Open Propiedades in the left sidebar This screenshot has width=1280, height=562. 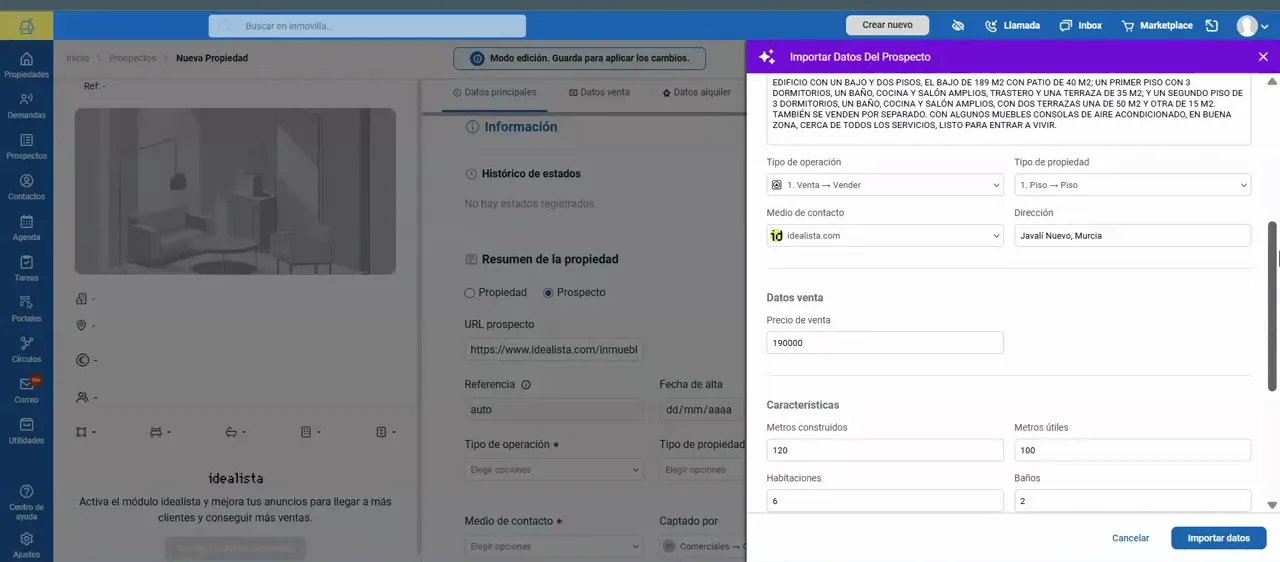(x=26, y=65)
